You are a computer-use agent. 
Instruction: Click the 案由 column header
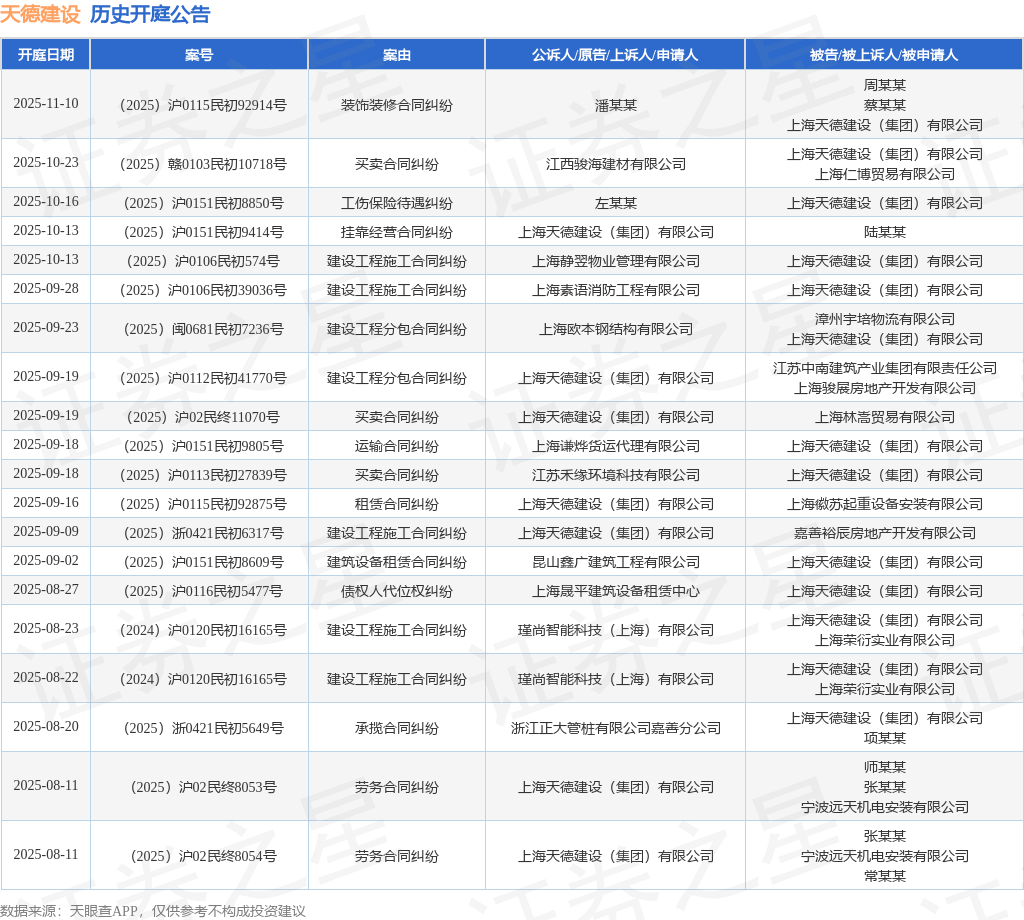[396, 55]
